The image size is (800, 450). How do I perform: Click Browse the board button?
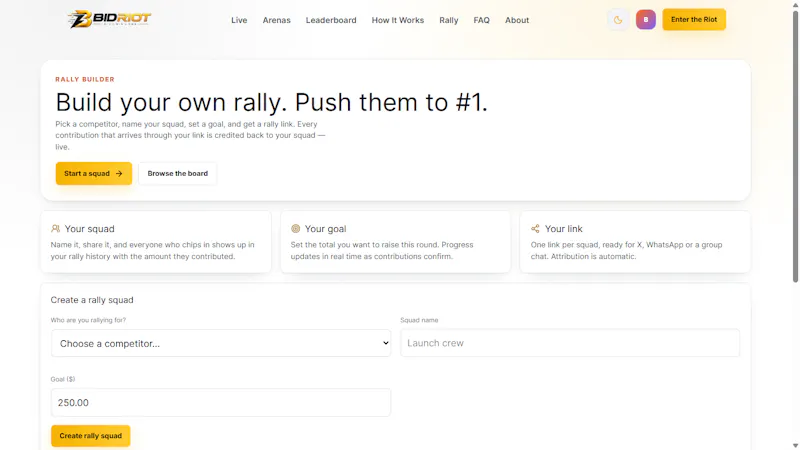(x=178, y=173)
